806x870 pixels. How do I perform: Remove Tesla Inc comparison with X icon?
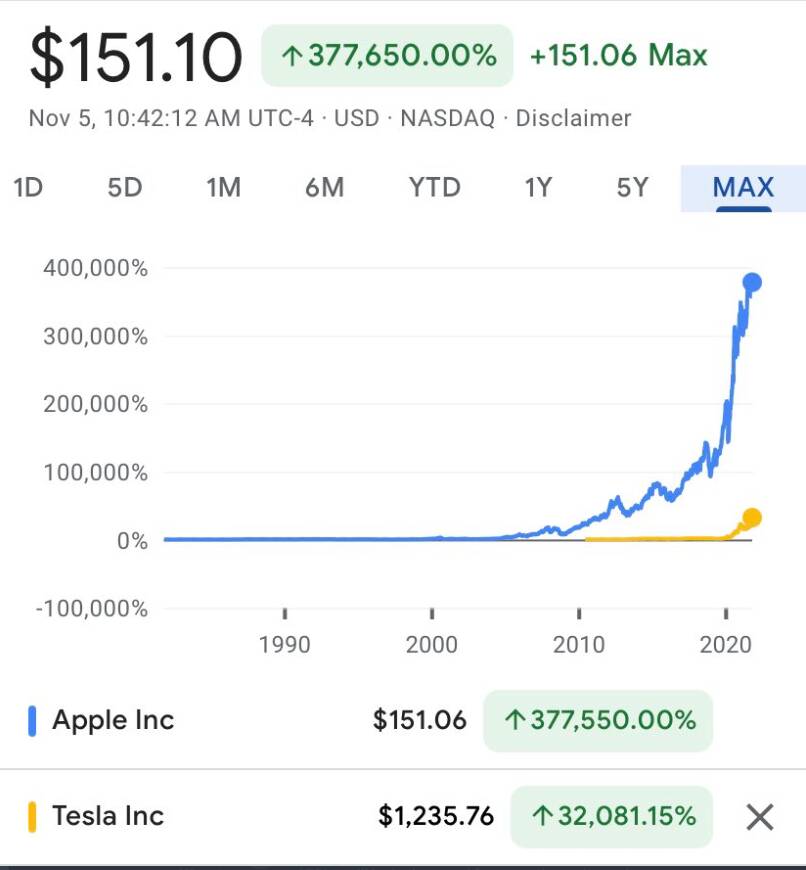click(x=760, y=817)
